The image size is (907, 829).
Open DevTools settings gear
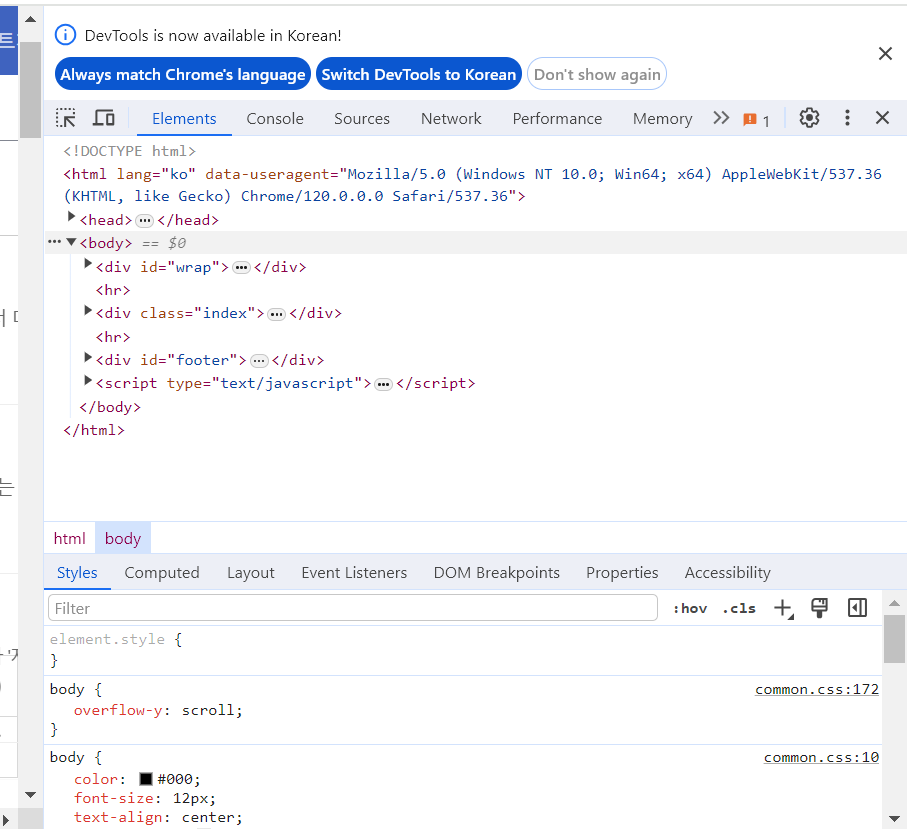tap(809, 118)
